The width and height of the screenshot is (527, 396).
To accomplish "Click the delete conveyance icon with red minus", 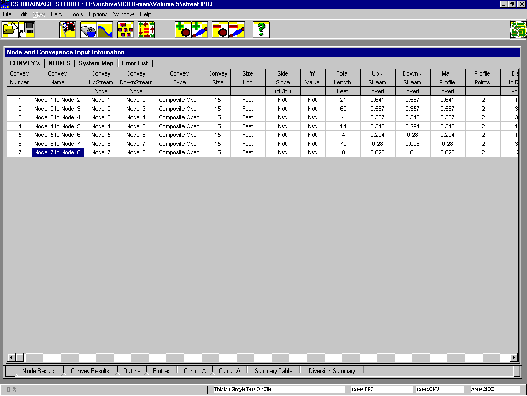I will pyautogui.click(x=237, y=30).
